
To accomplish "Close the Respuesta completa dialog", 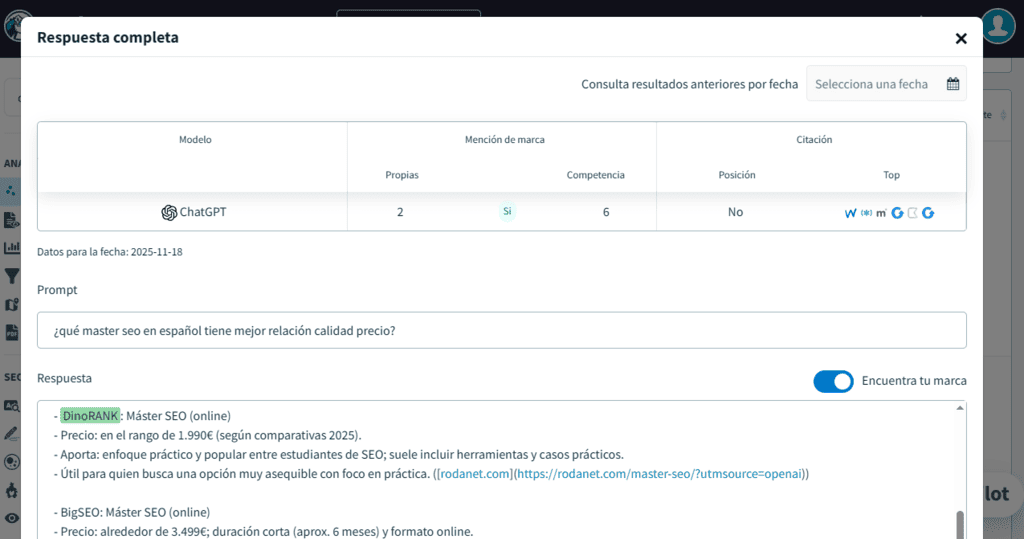I will (x=961, y=39).
